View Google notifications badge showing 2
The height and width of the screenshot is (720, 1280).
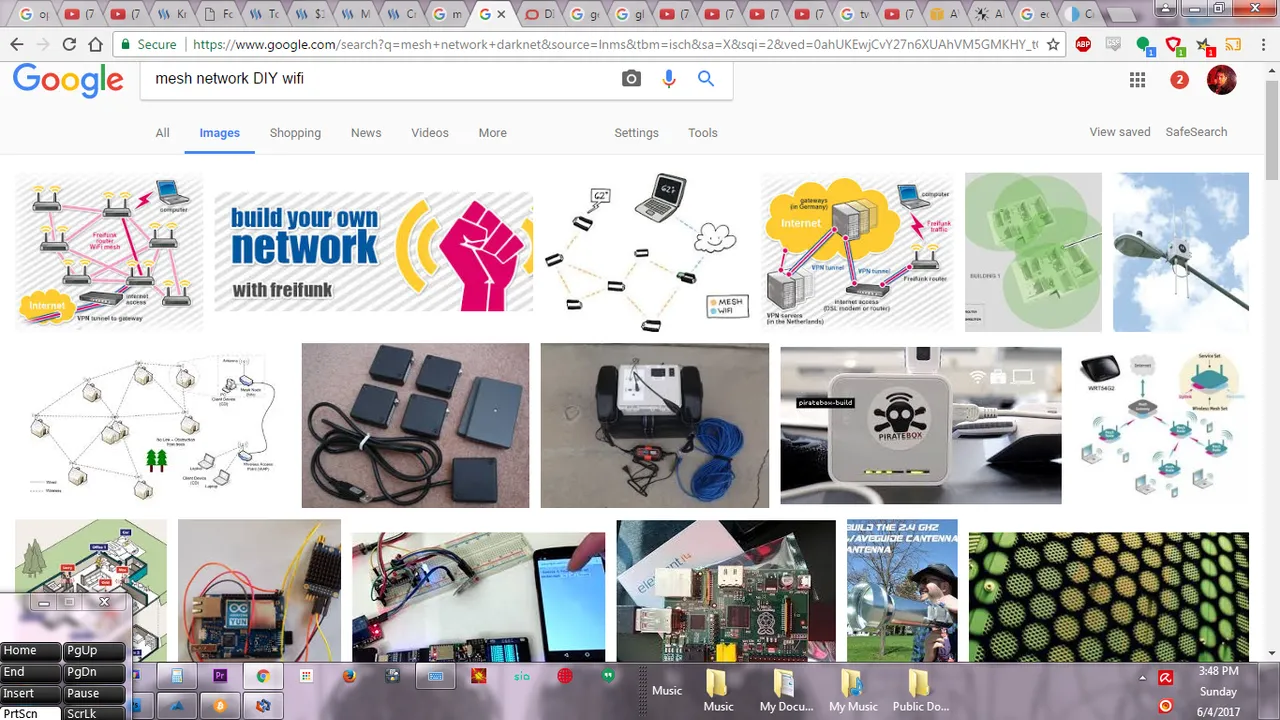point(1179,80)
